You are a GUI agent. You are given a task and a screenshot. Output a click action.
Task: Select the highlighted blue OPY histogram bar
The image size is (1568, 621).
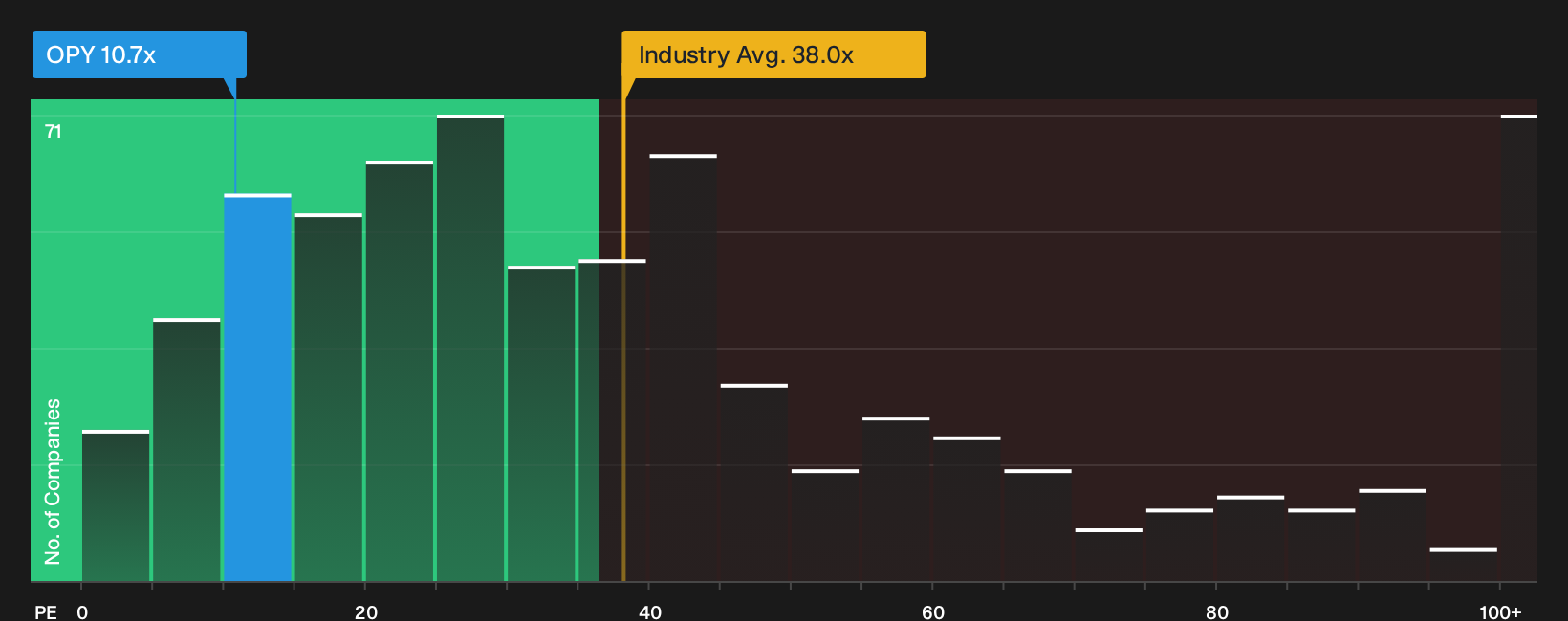(x=258, y=388)
